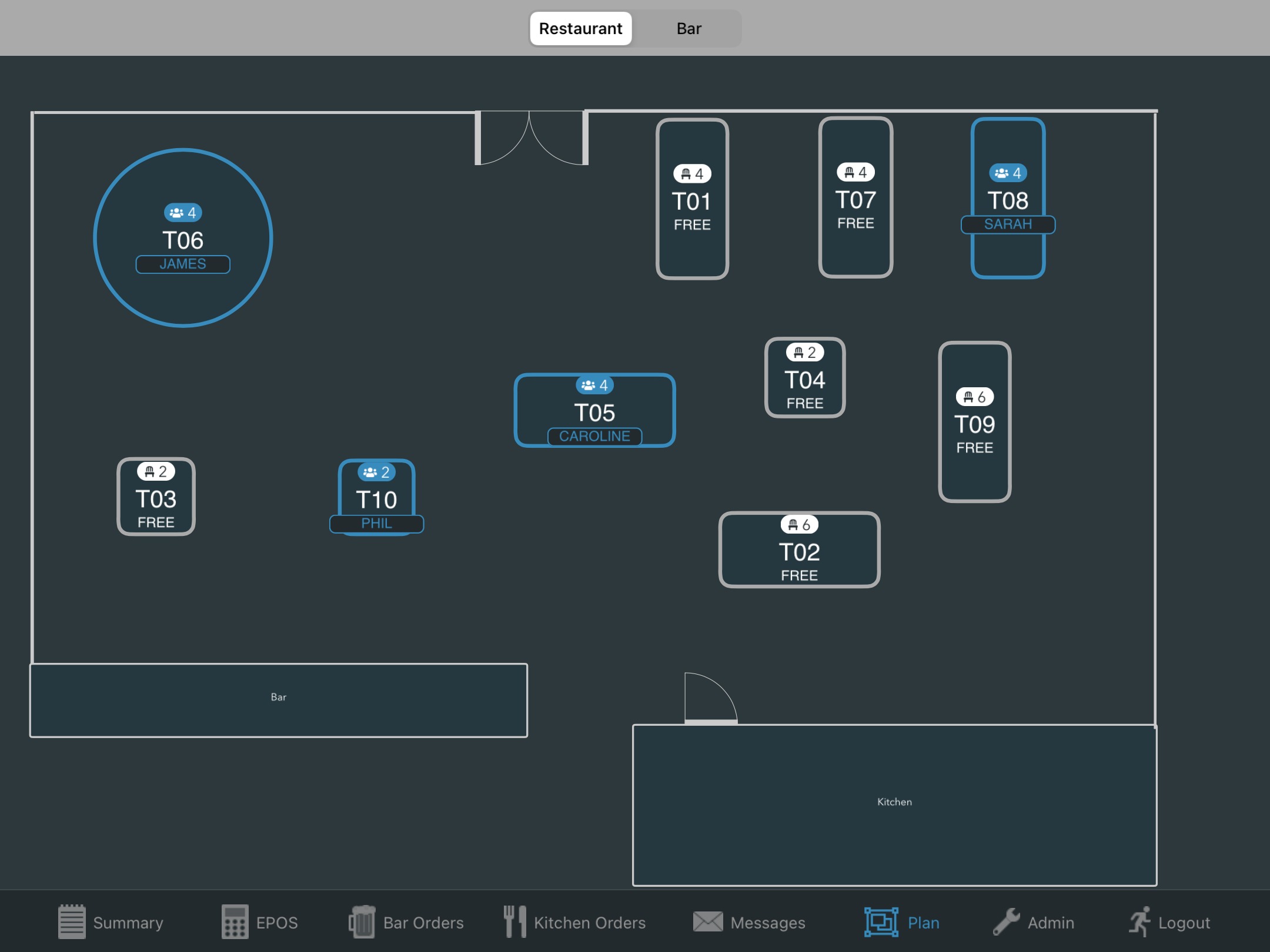Tap the JAMES server label
The image size is (1270, 952).
[x=183, y=264]
